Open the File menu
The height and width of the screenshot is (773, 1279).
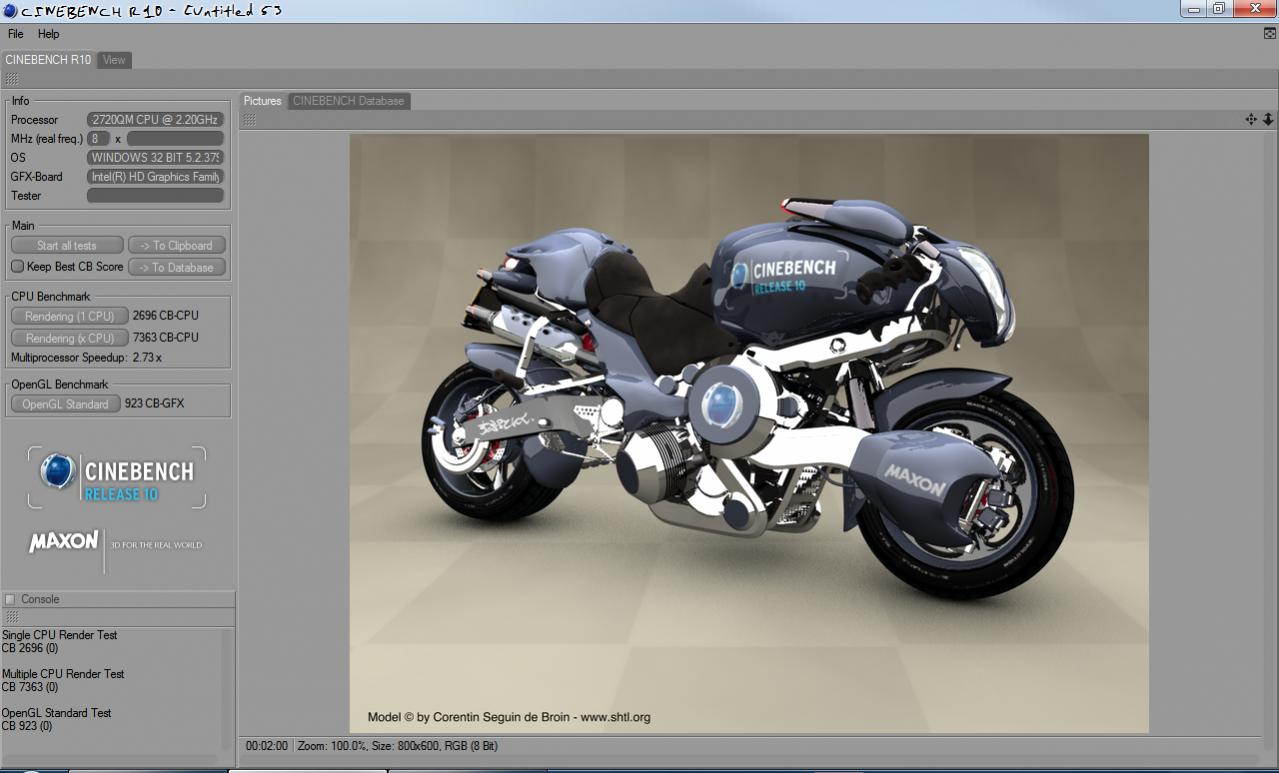click(x=15, y=34)
